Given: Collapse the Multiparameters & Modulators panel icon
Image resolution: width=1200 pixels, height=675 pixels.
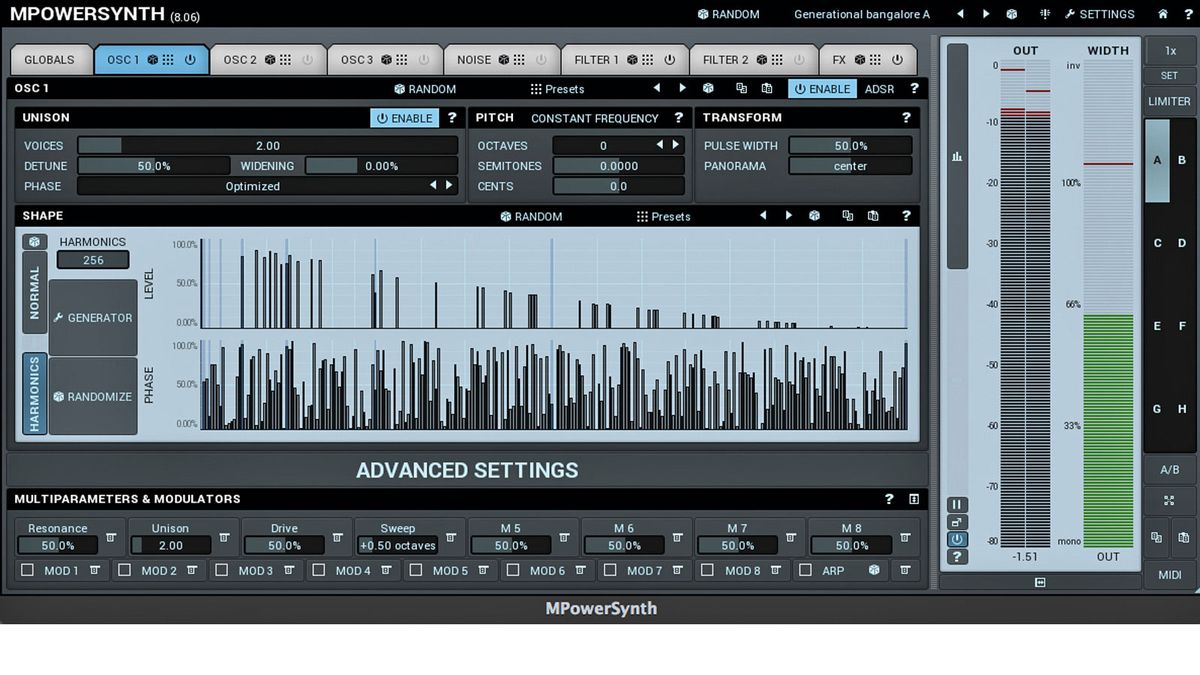Looking at the screenshot, I should tap(913, 499).
